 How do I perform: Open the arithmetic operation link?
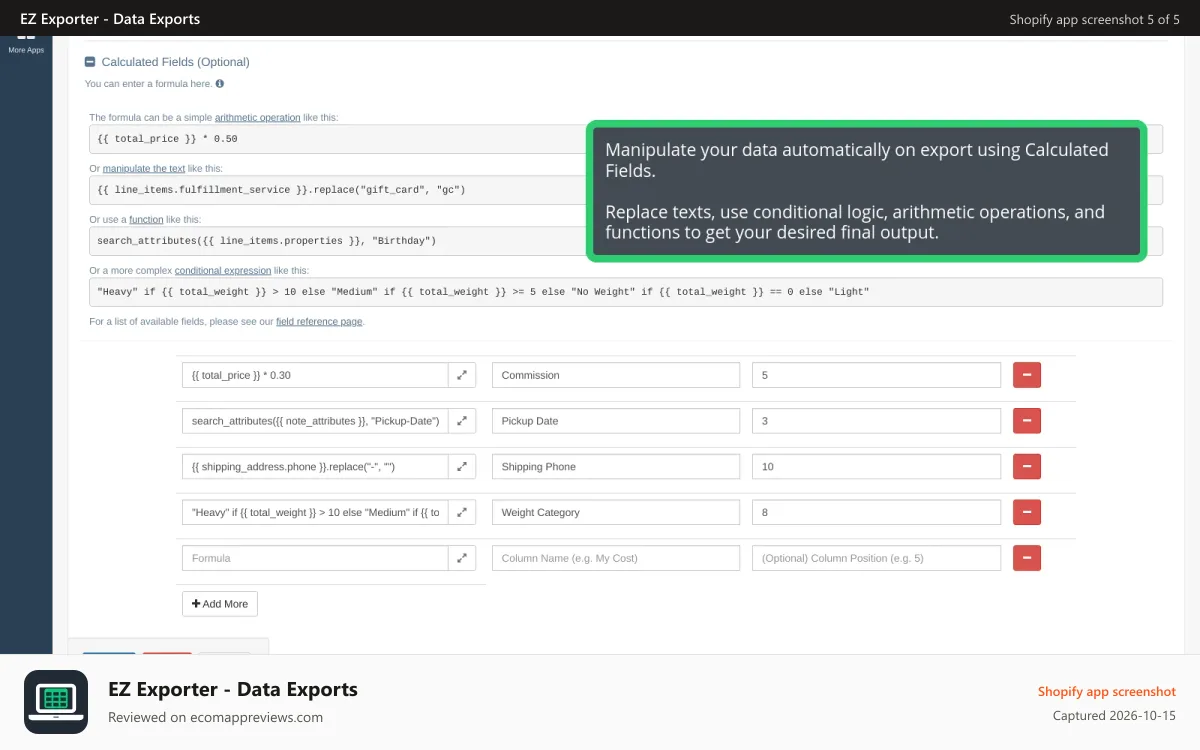257,117
